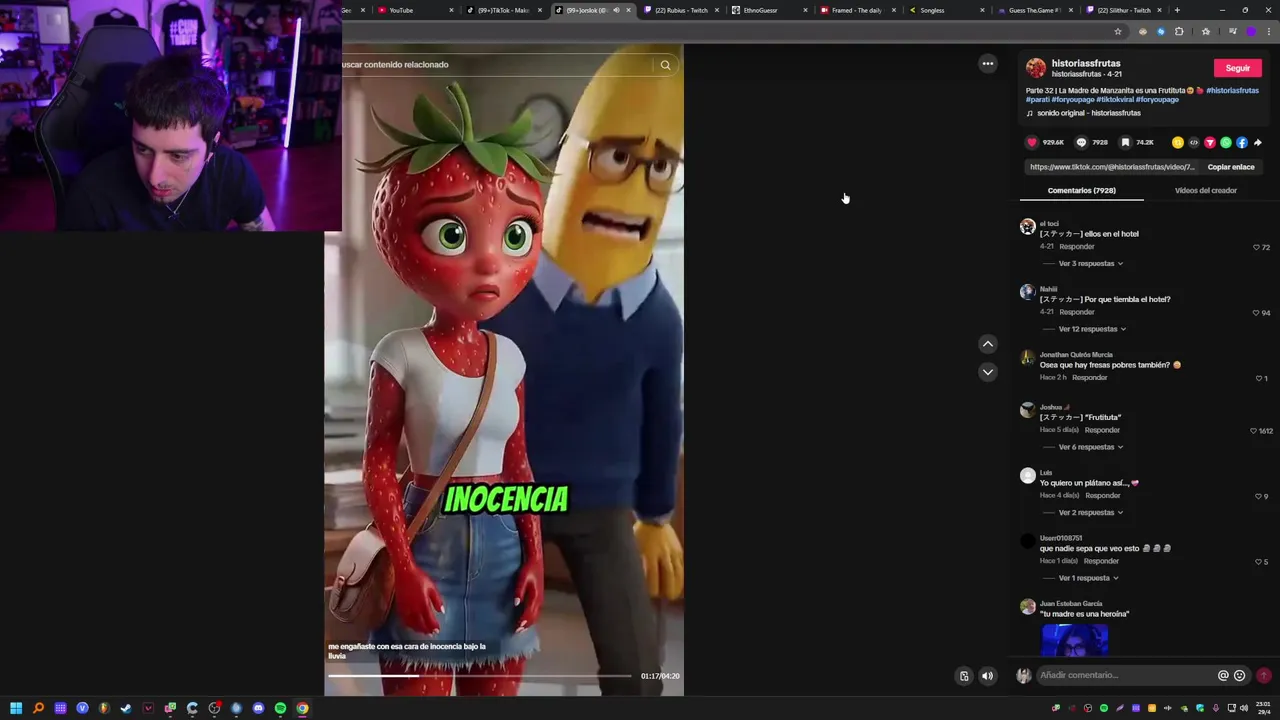Mention a user with the @ icon

[x=1223, y=675]
